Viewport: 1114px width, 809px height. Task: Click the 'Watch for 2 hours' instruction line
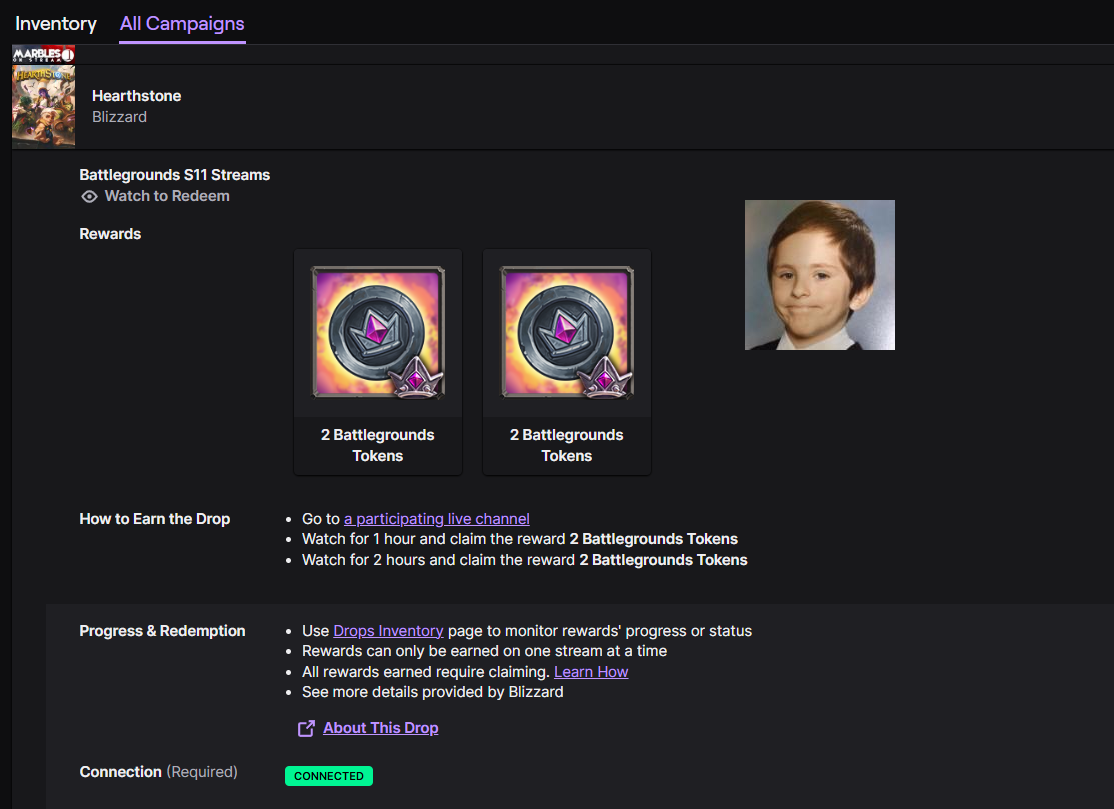[524, 560]
